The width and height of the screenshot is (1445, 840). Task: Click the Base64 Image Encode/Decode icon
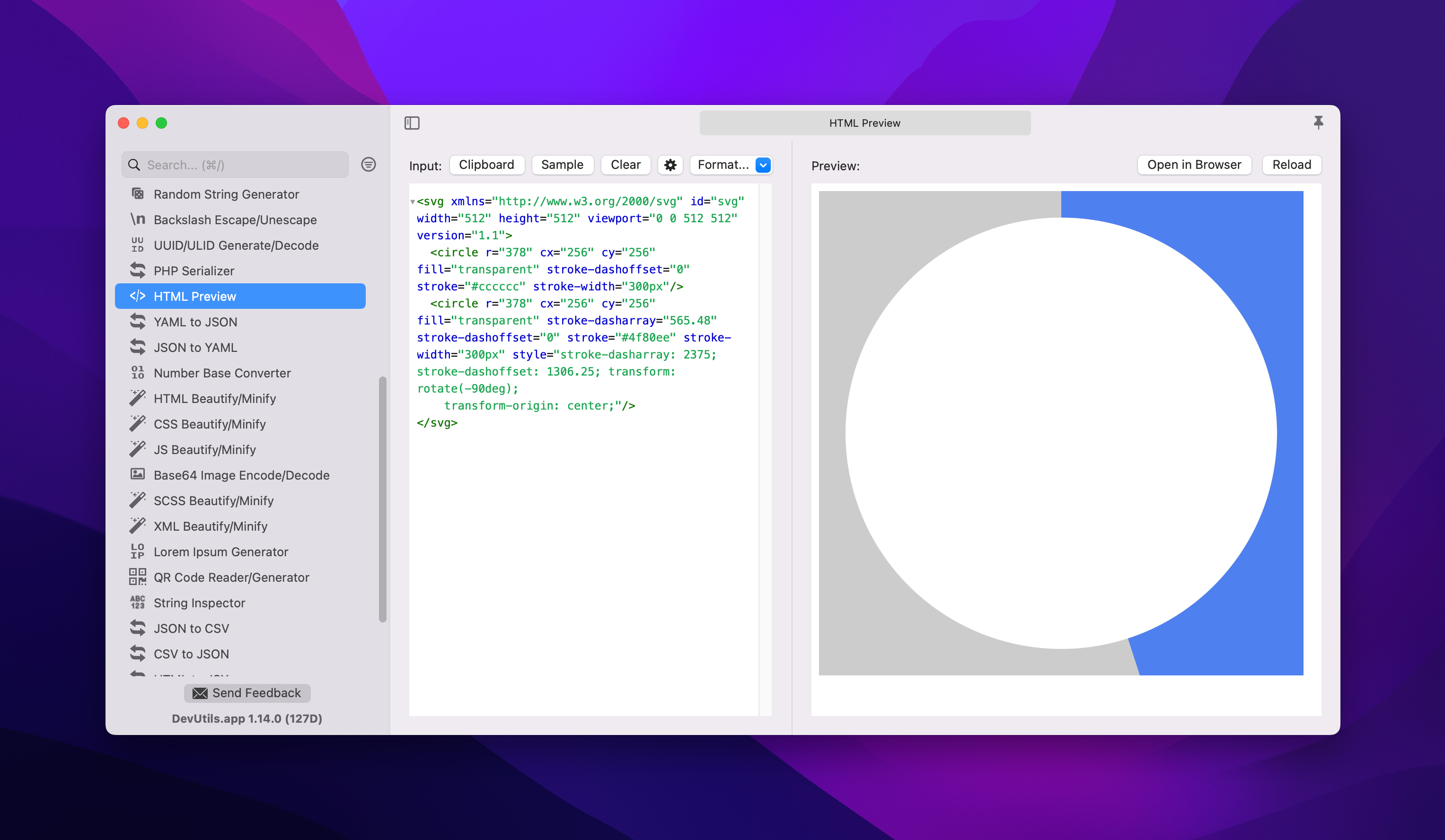coord(137,475)
